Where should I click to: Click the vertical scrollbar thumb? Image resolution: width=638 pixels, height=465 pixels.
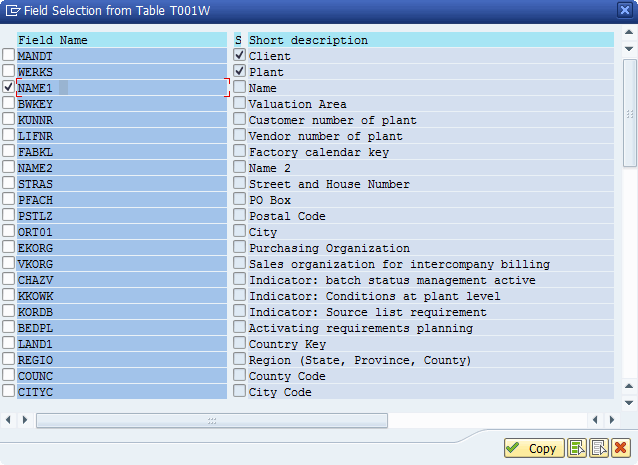coord(630,113)
